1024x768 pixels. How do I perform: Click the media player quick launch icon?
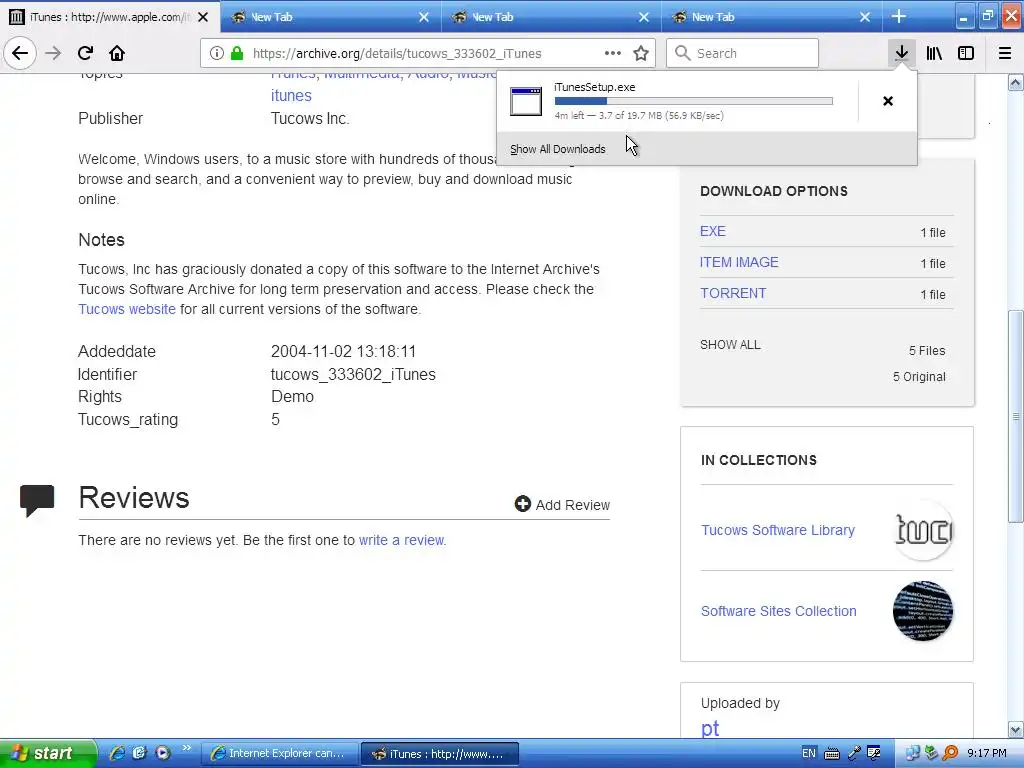[162, 753]
